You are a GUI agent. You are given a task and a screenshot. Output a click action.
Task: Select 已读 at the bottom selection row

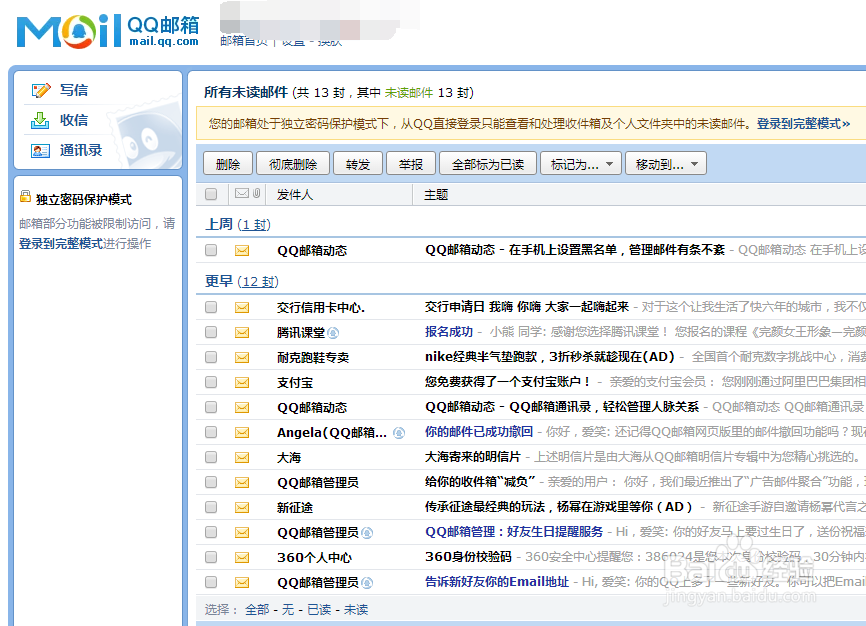pos(319,609)
